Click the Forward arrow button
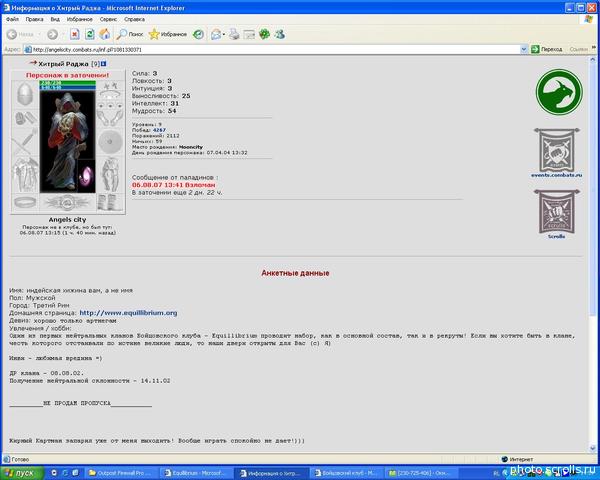600x480 pixels. click(52, 34)
